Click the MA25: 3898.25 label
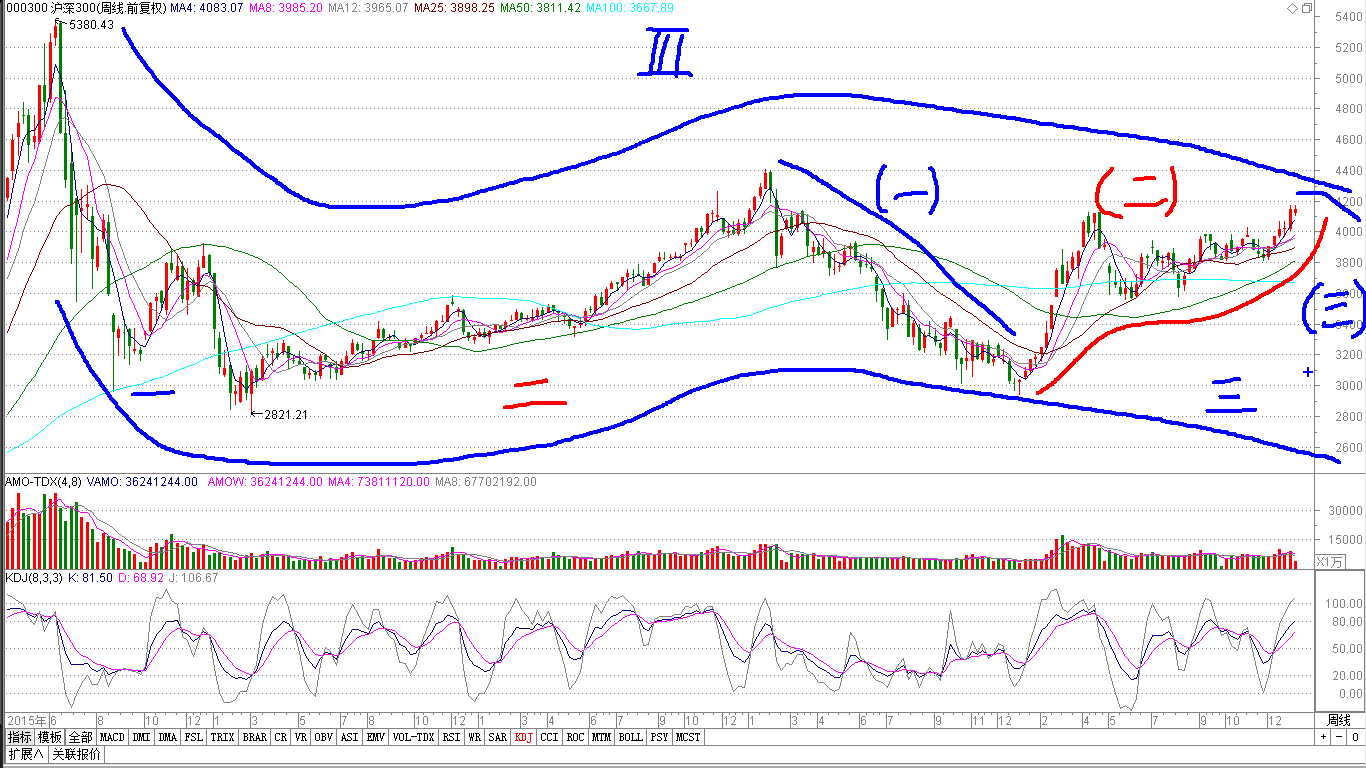The image size is (1366, 768). [455, 8]
